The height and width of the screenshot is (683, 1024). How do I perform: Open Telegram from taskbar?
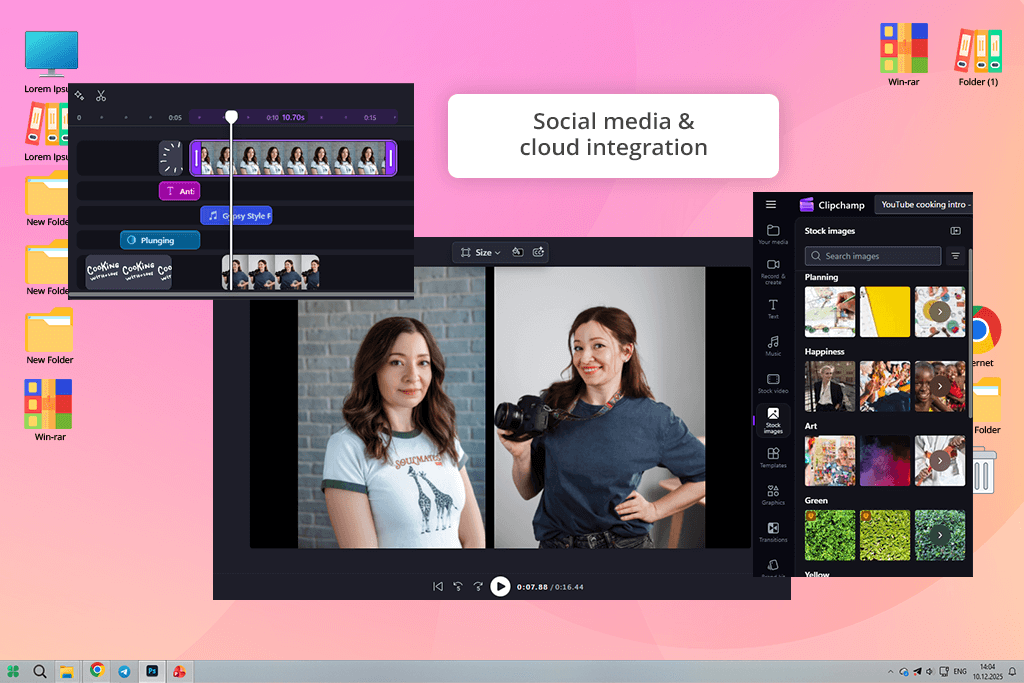(x=124, y=671)
